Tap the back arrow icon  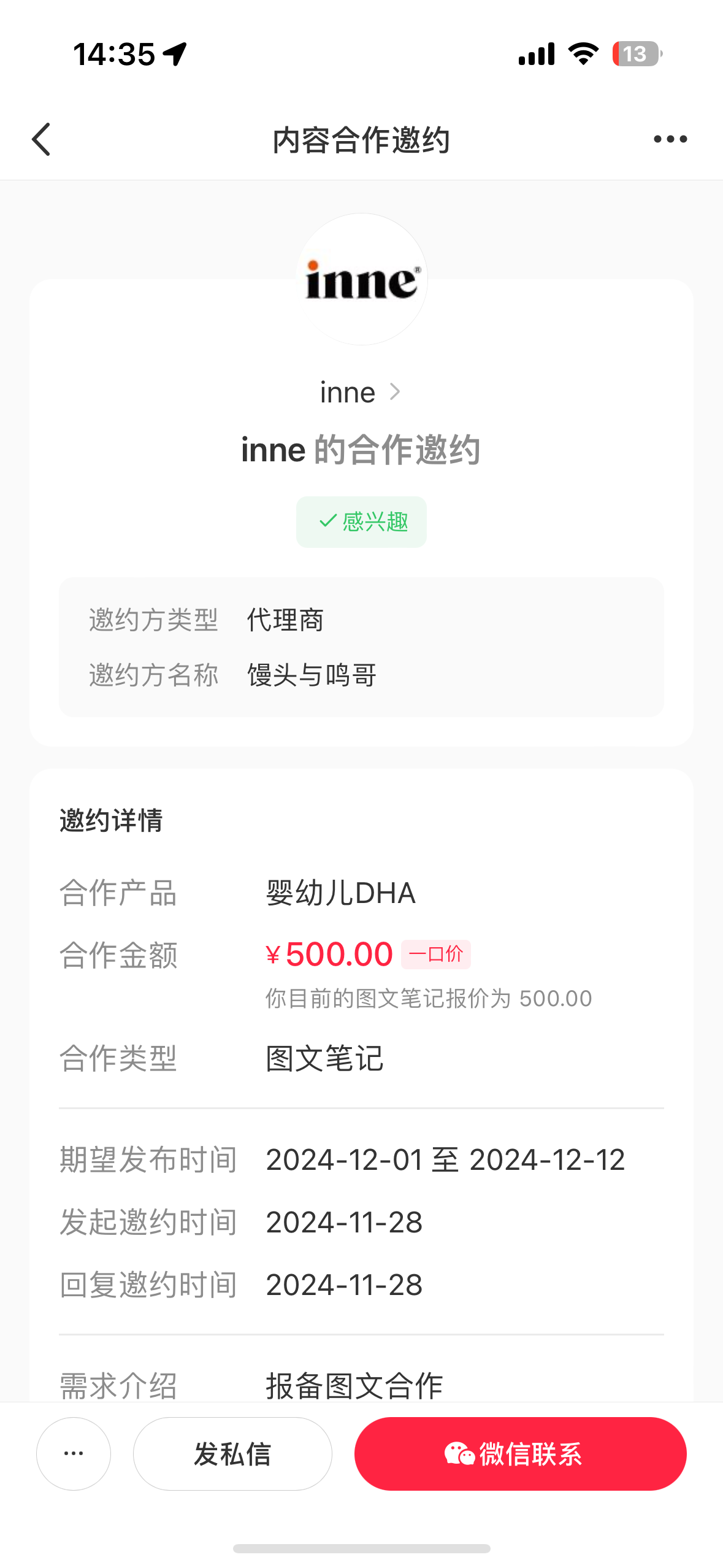point(42,140)
